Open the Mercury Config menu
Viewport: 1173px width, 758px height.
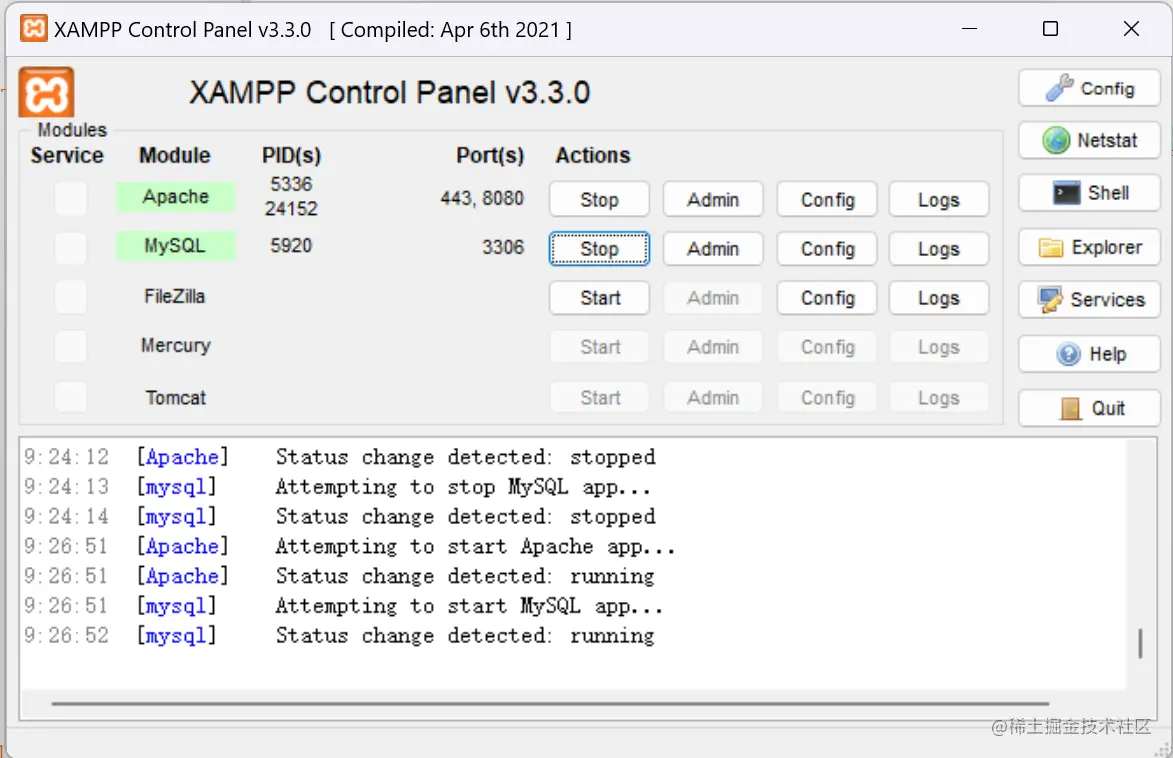tap(827, 347)
